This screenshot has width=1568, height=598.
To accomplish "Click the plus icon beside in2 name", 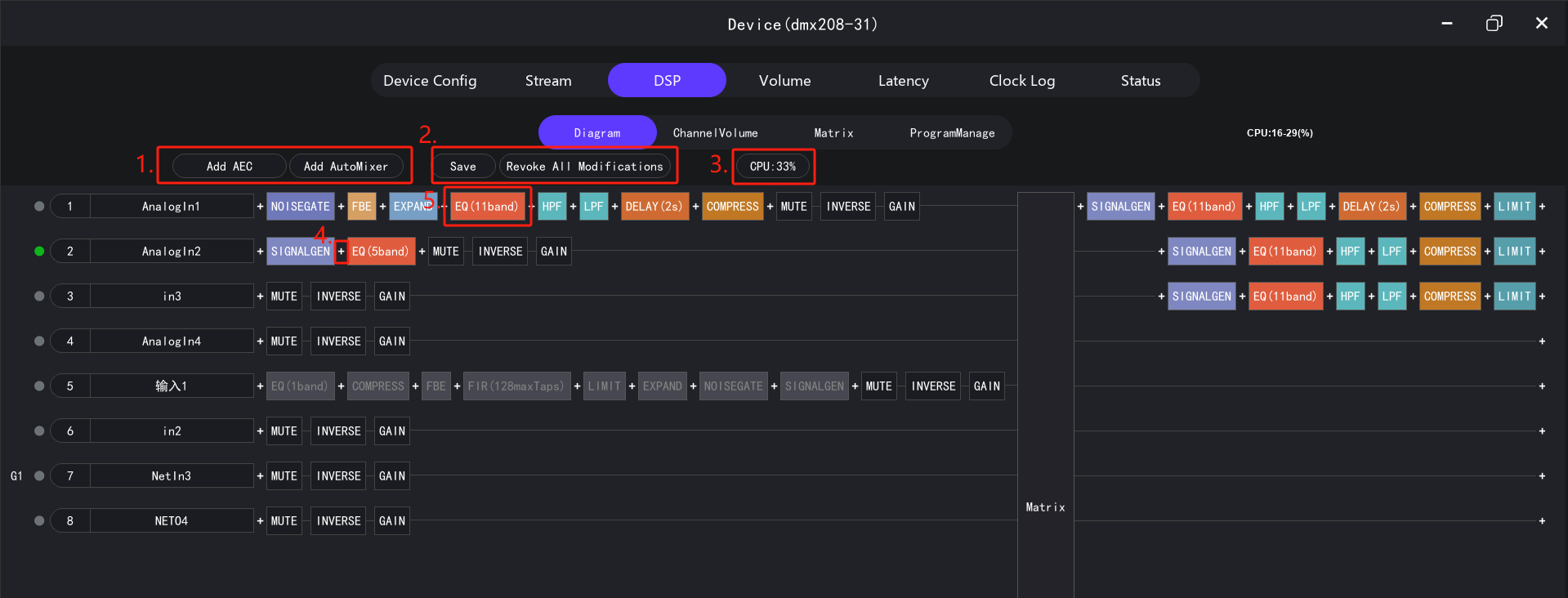I will point(260,431).
